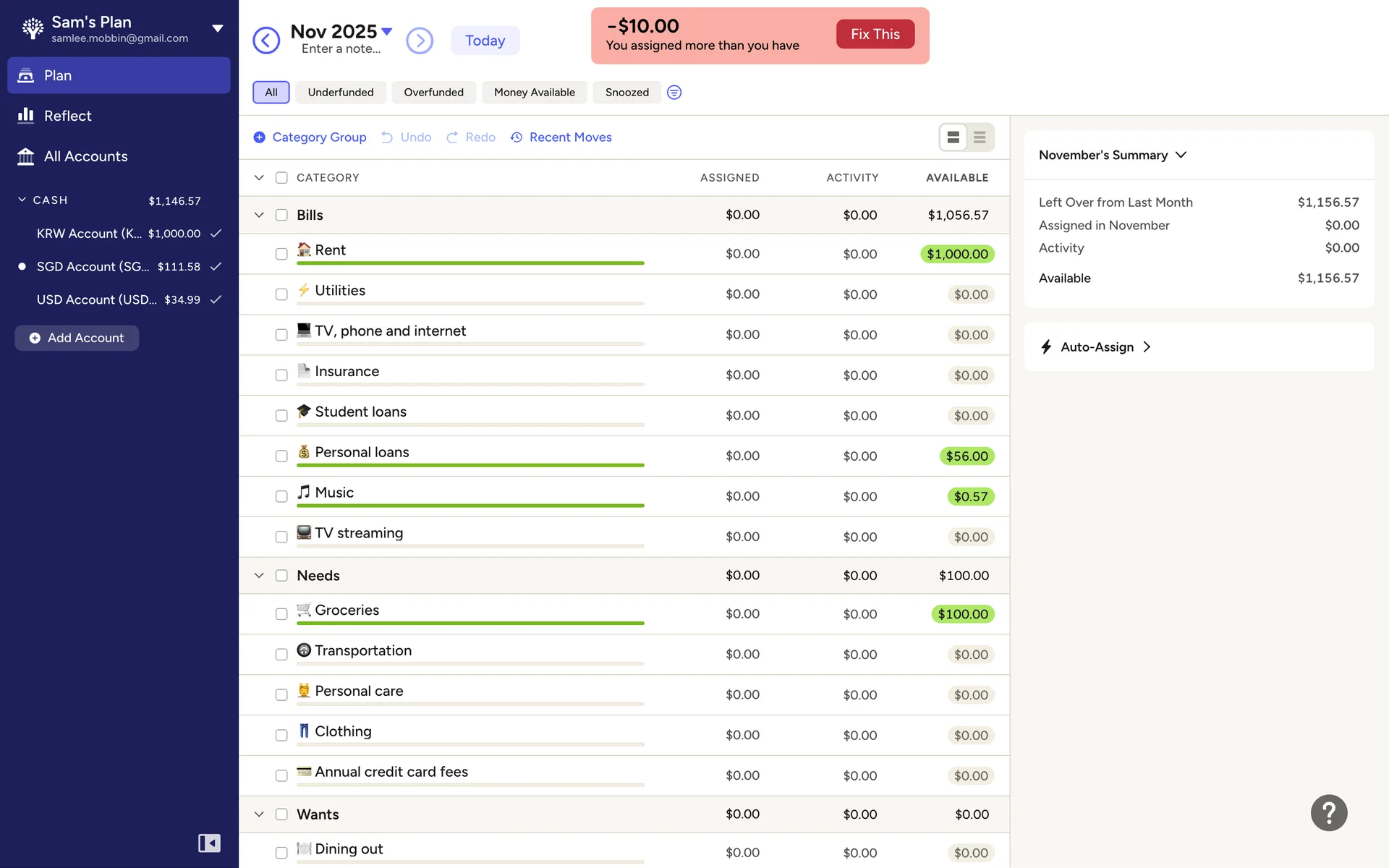Collapse the Needs category group
This screenshot has height=868, width=1389.
pos(259,576)
